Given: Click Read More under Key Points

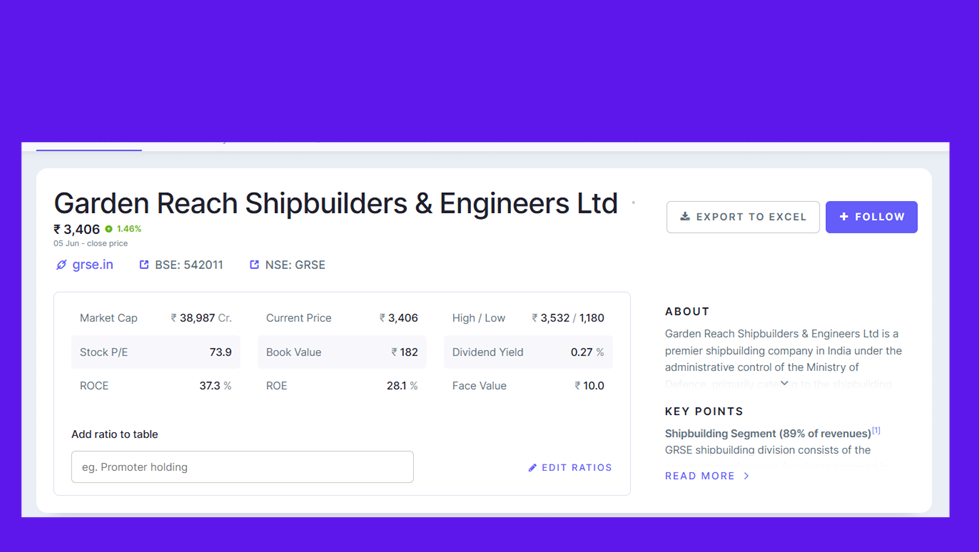Looking at the screenshot, I should coord(699,476).
